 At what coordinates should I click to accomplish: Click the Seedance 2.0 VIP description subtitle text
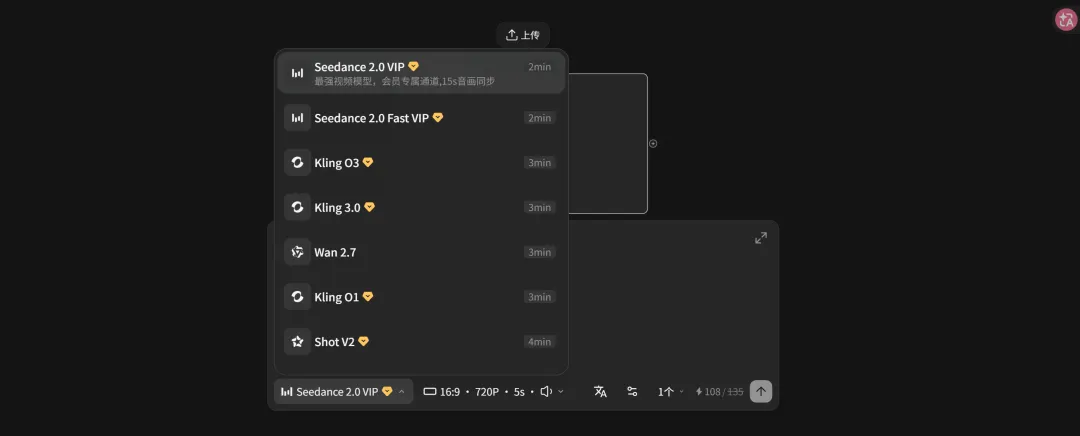(x=405, y=81)
